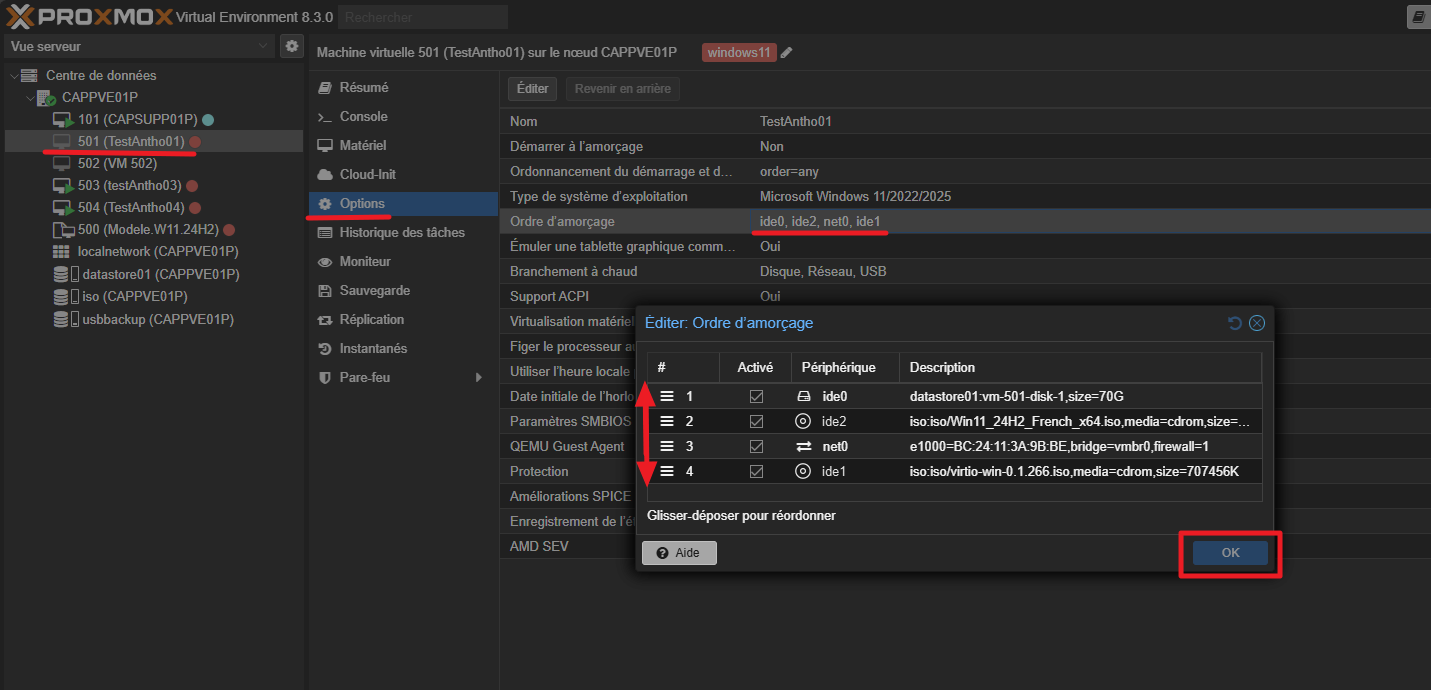Click the Description column header
The image size is (1431, 690).
(1080, 368)
